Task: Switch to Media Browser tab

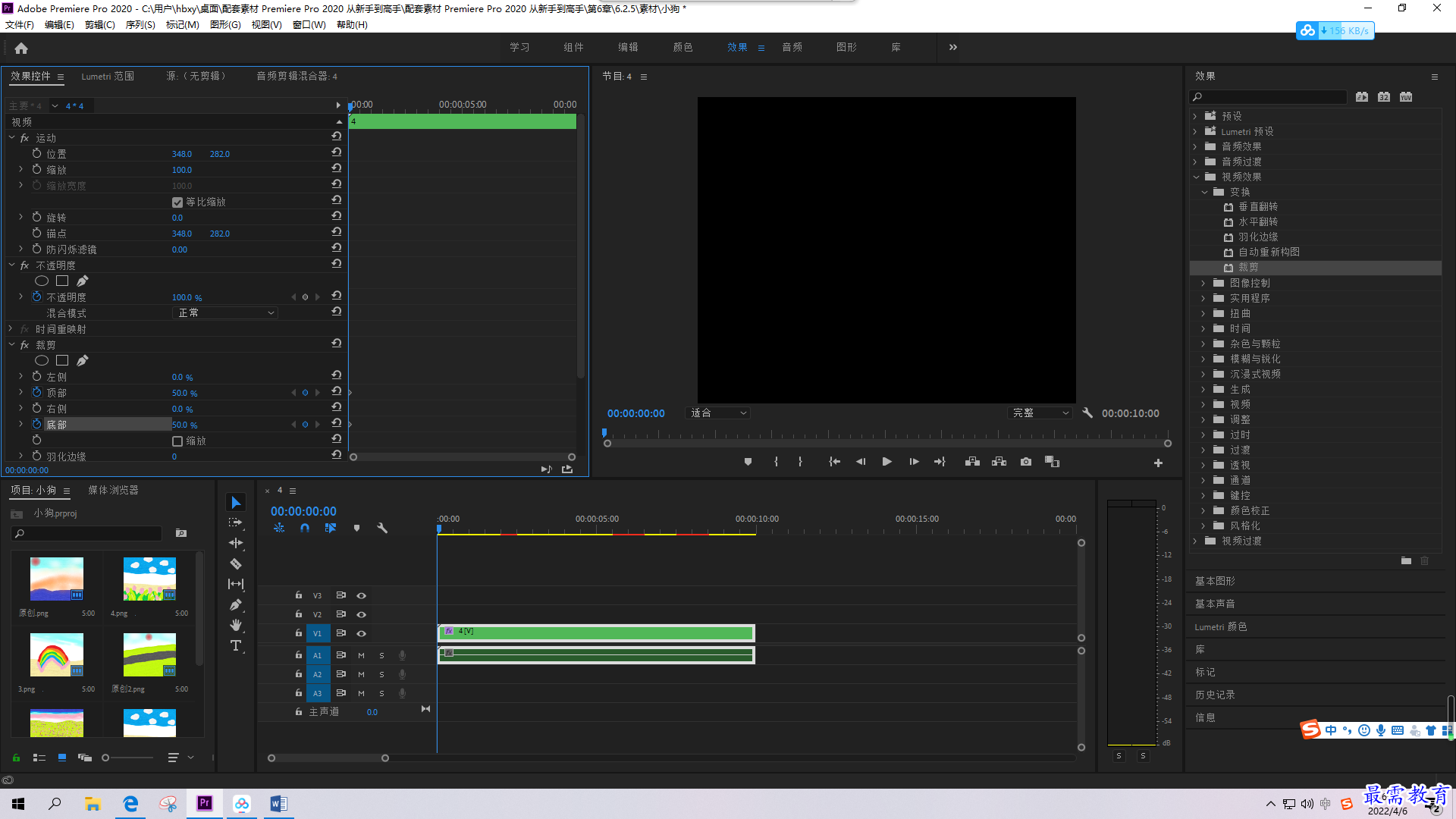Action: pyautogui.click(x=113, y=490)
